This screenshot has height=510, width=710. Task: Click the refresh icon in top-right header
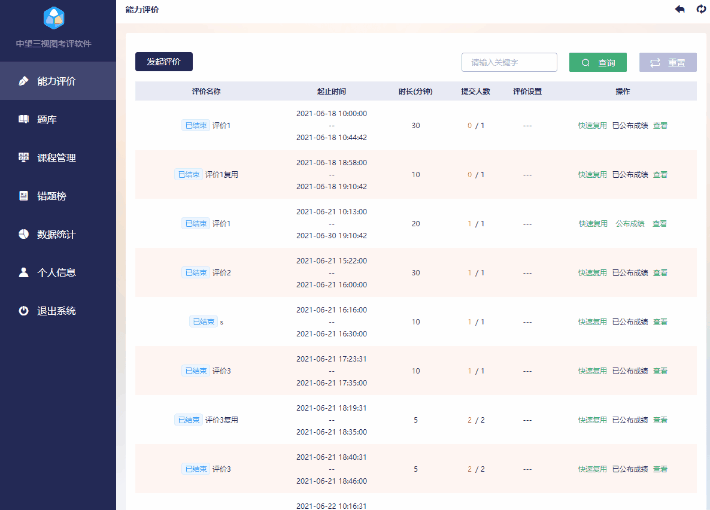(x=701, y=9)
